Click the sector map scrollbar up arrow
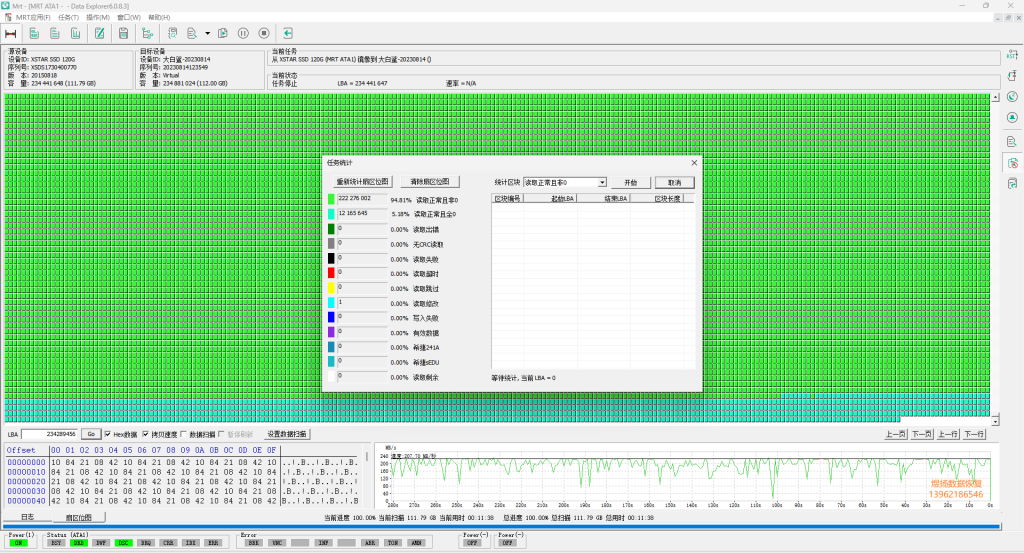The height and width of the screenshot is (553, 1024). [x=995, y=98]
